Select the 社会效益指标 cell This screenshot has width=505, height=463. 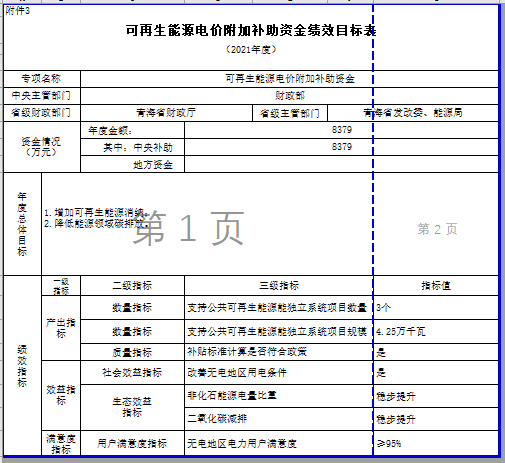(x=132, y=372)
